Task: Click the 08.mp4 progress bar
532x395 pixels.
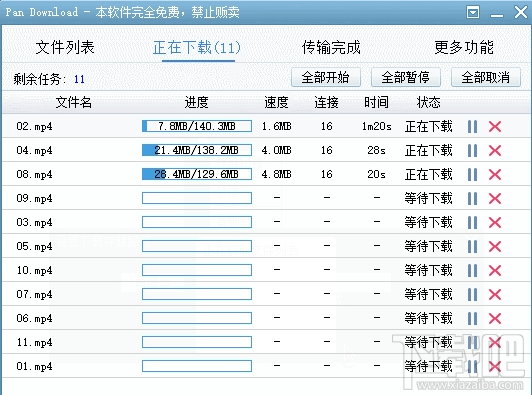Action: click(x=197, y=174)
